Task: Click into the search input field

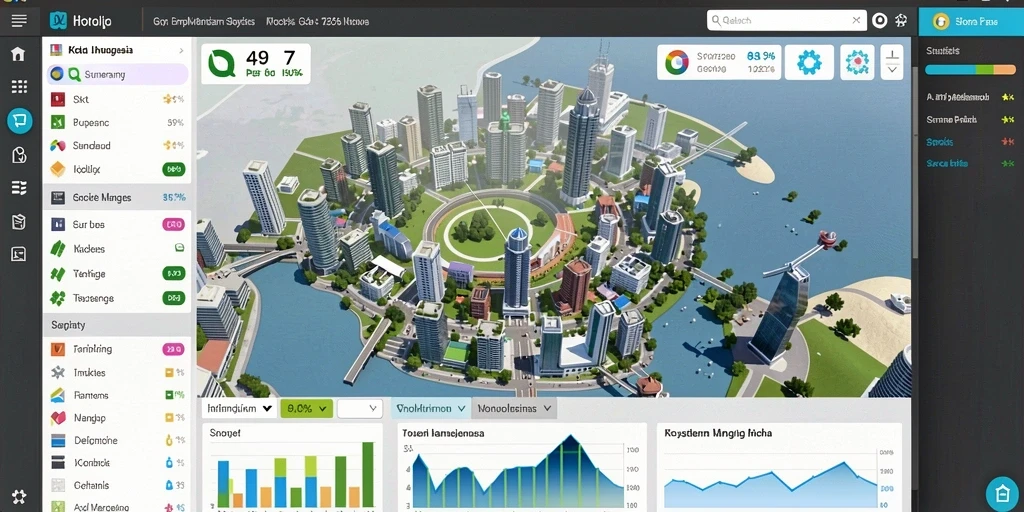Action: tap(786, 20)
